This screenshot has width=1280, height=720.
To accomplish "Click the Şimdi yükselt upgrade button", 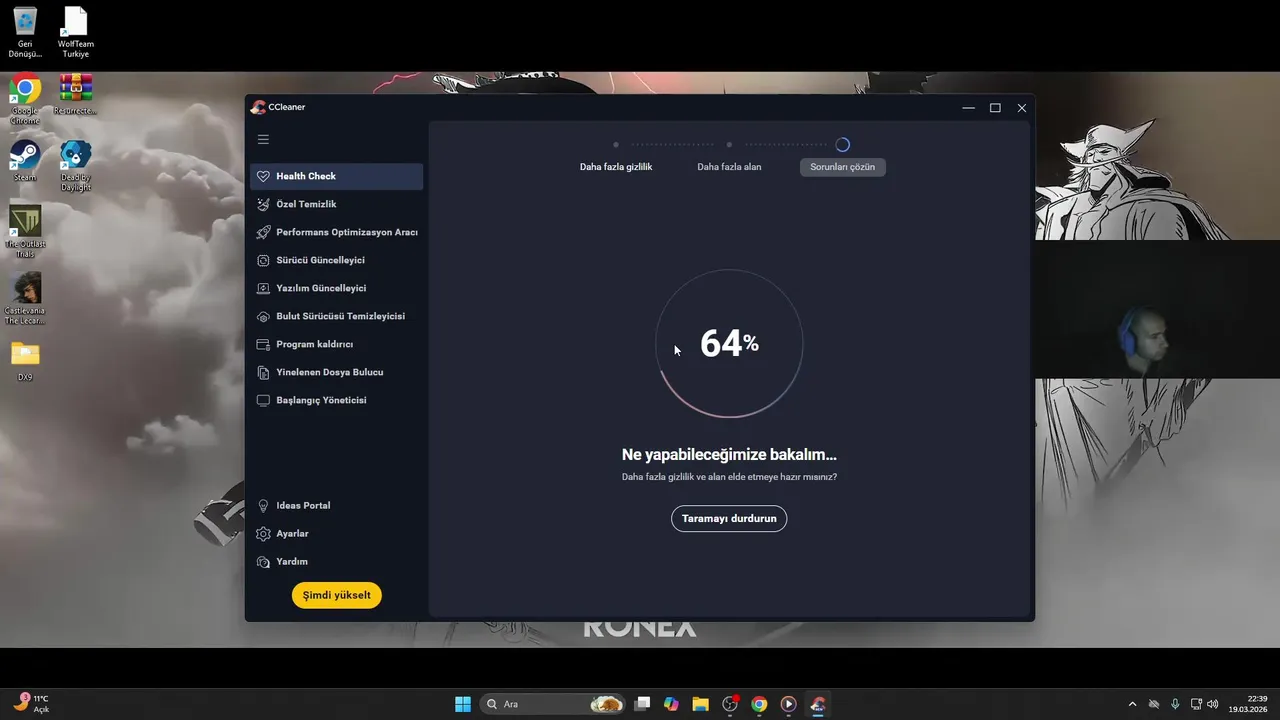I will coord(337,595).
